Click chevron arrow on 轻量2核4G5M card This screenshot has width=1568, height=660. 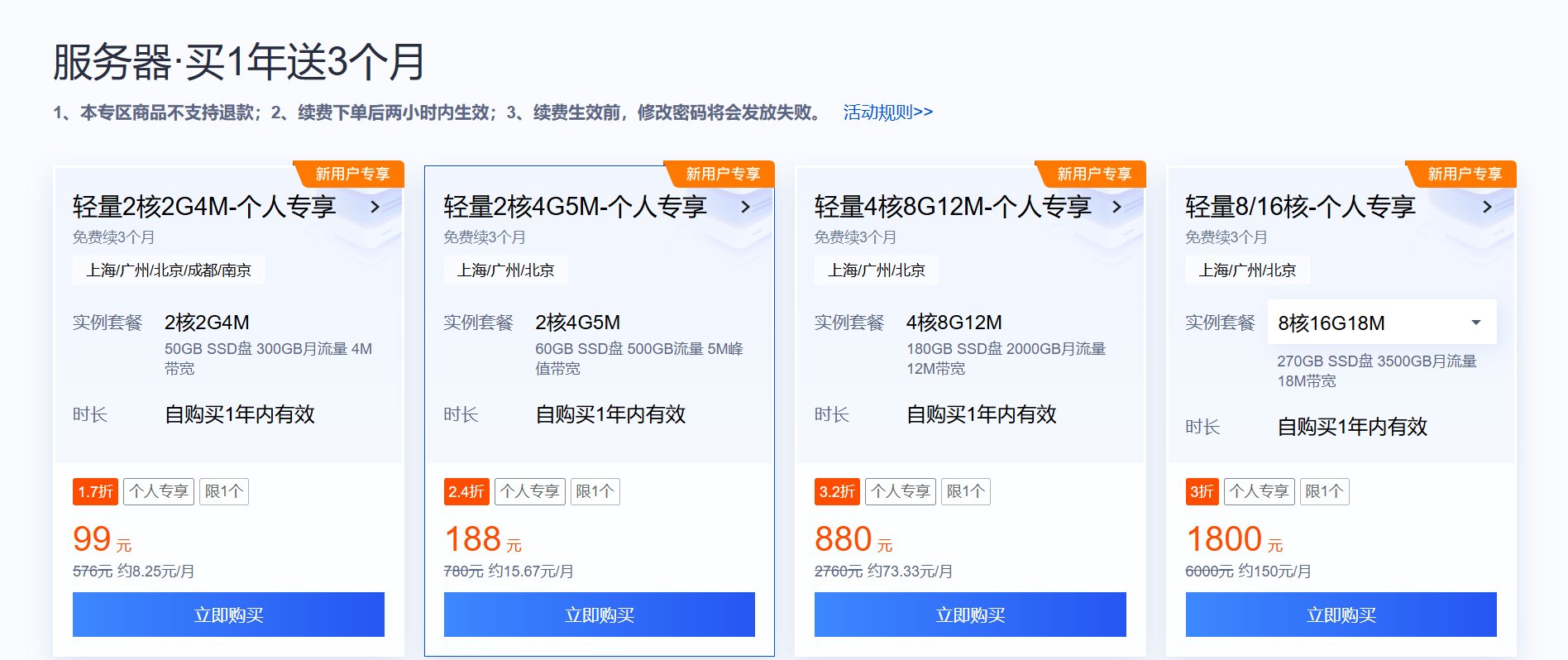(x=745, y=207)
